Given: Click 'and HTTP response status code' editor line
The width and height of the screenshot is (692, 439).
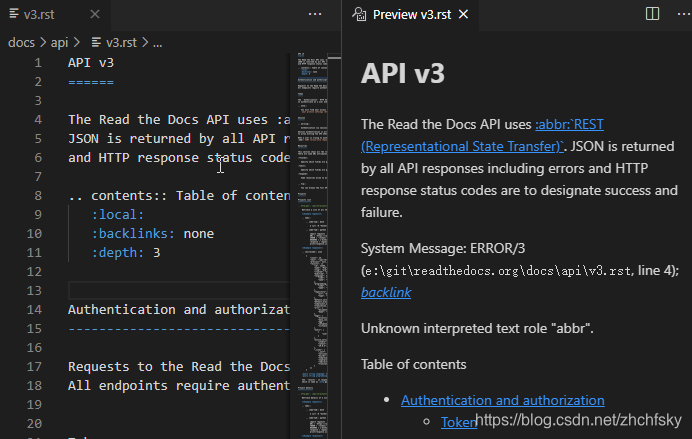Looking at the screenshot, I should tap(179, 158).
